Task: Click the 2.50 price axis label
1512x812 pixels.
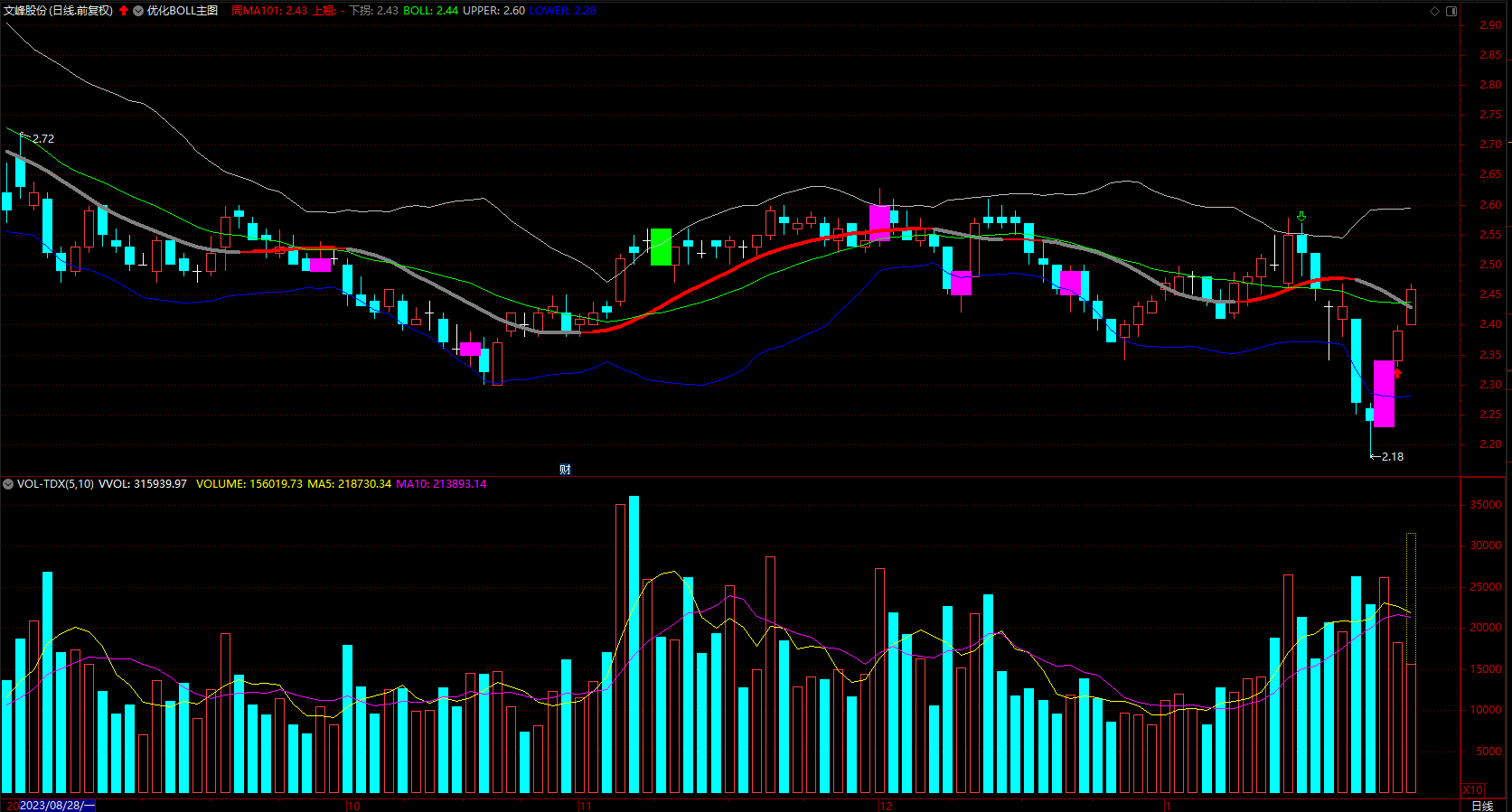Action: (x=1490, y=265)
